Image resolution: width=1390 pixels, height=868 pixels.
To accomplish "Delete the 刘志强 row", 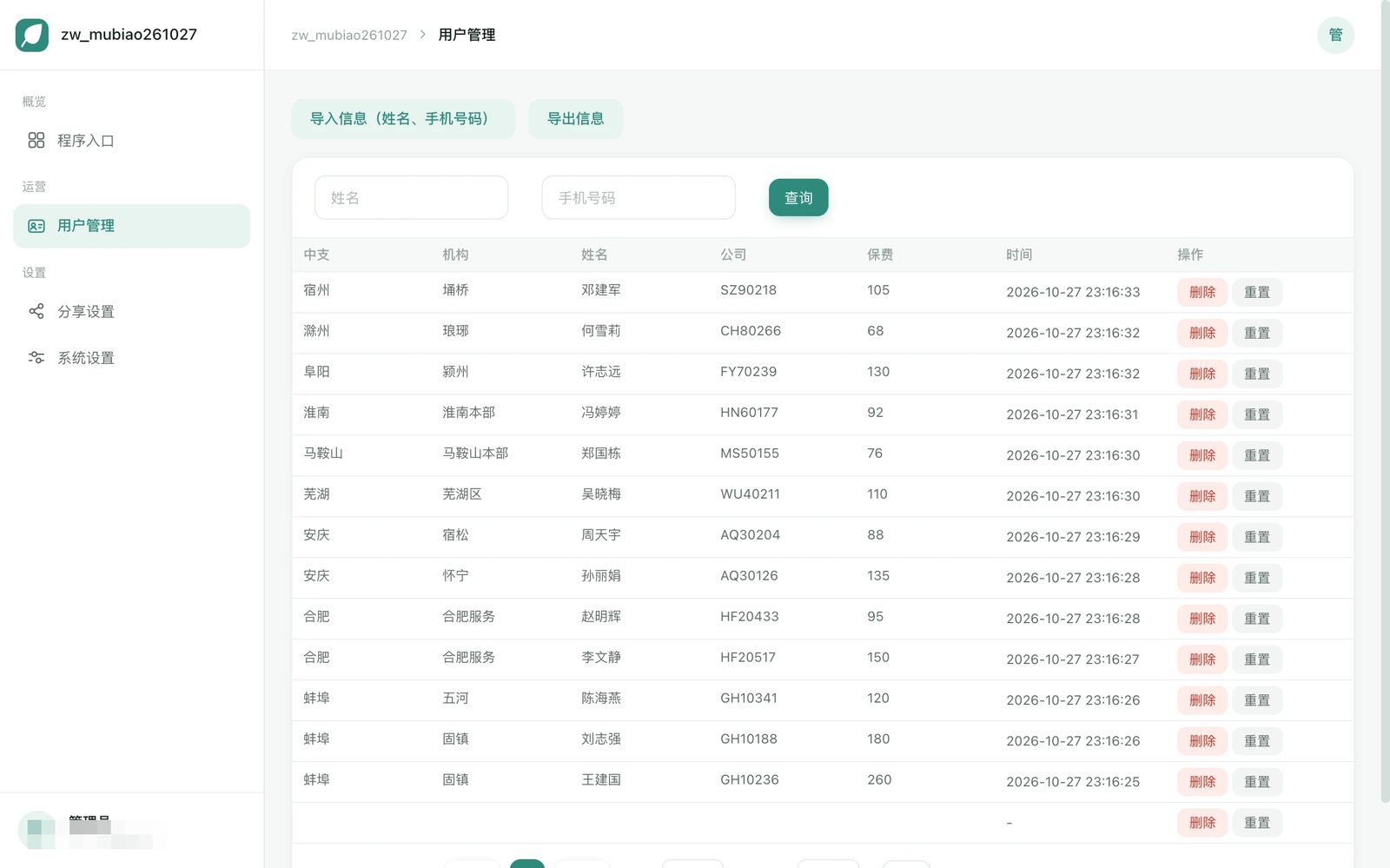I will (x=1202, y=741).
